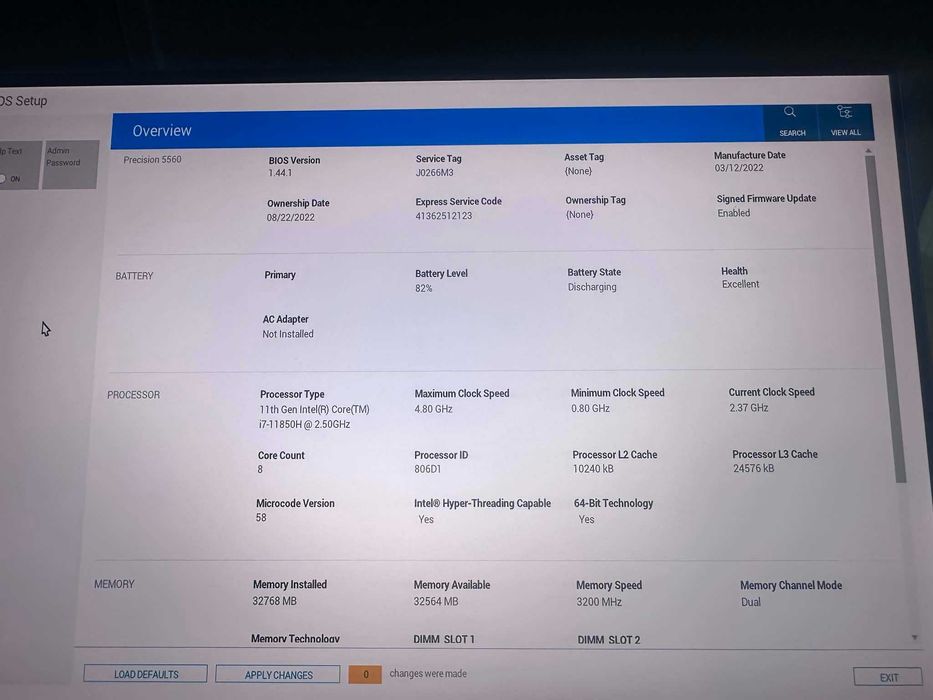Click the Precision 5560 model label
Image resolution: width=933 pixels, height=700 pixels.
[152, 160]
